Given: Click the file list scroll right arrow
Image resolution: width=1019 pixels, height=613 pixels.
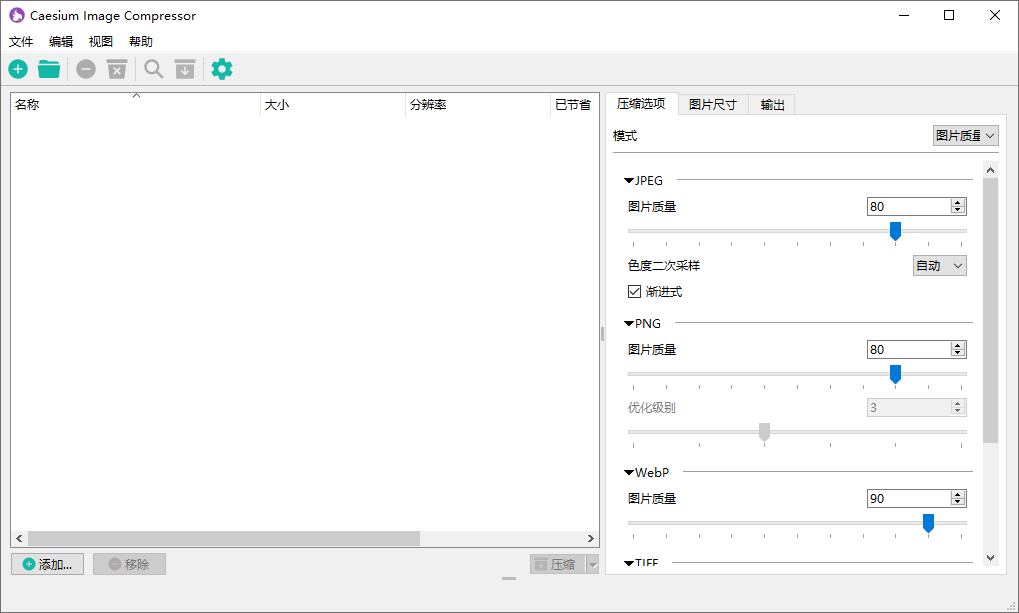Looking at the screenshot, I should tap(590, 538).
